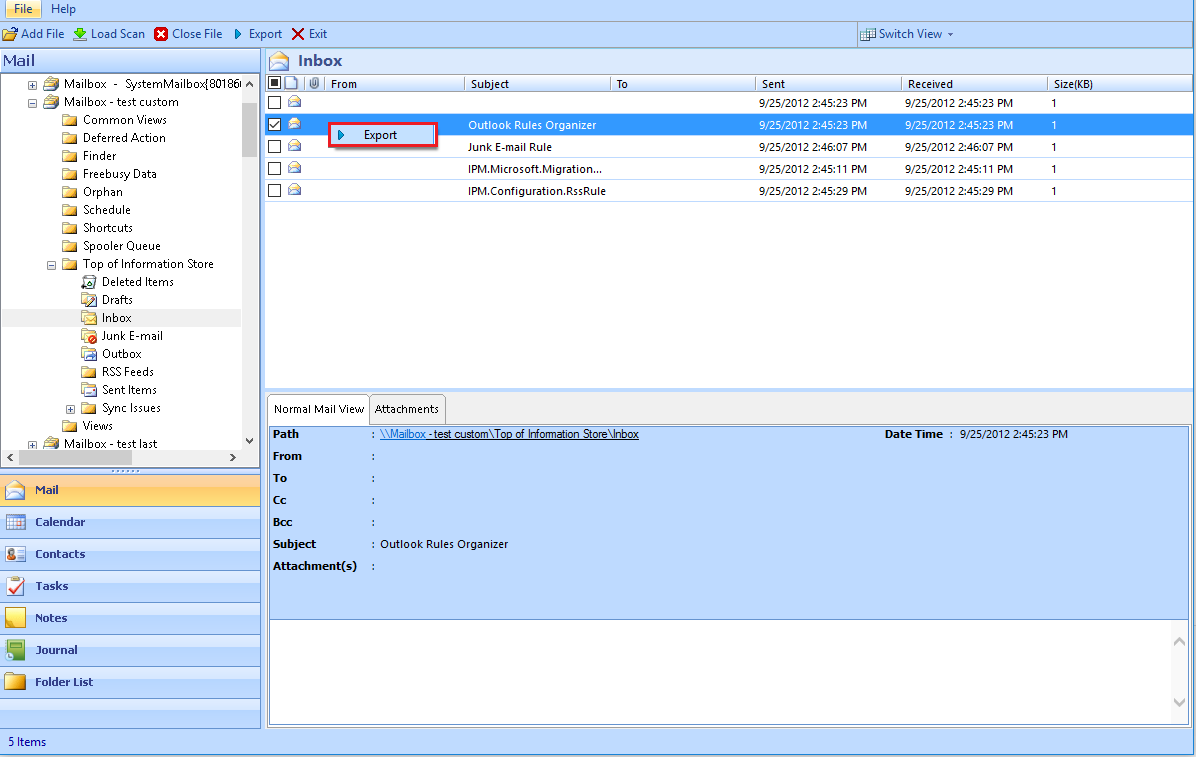Click the folder tree vertical scrollbar thumb
Image resolution: width=1196 pixels, height=757 pixels.
click(249, 130)
